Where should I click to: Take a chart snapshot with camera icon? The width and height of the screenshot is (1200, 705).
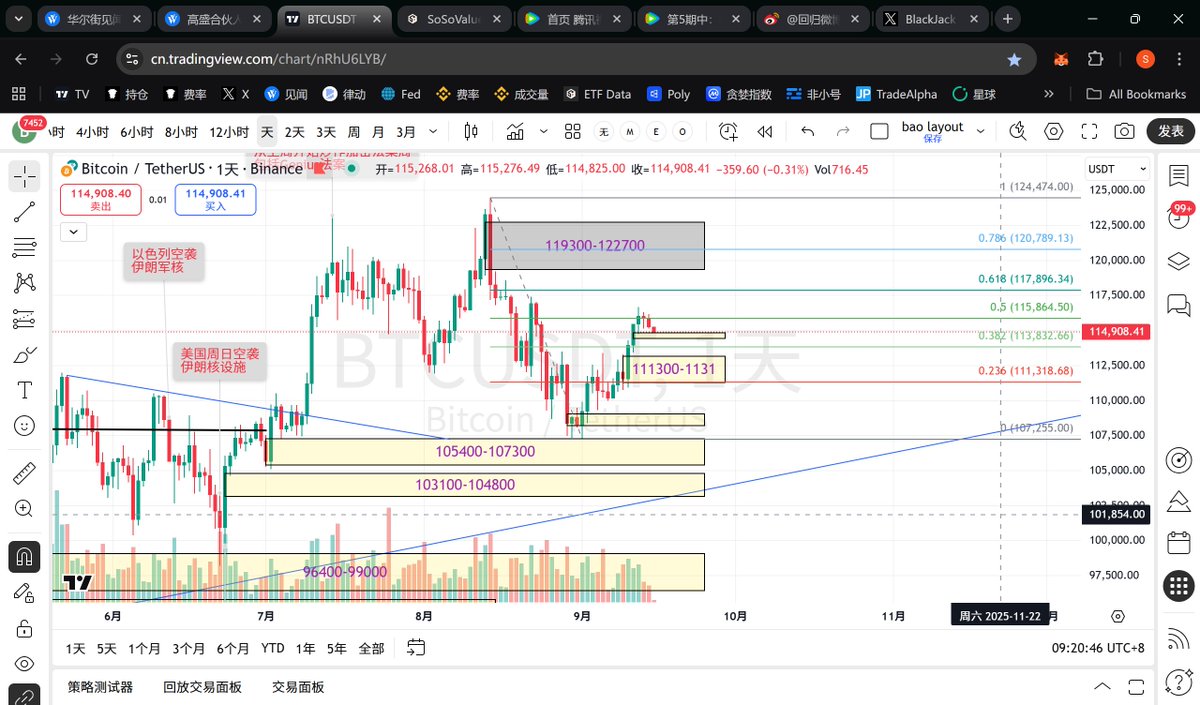coord(1124,131)
